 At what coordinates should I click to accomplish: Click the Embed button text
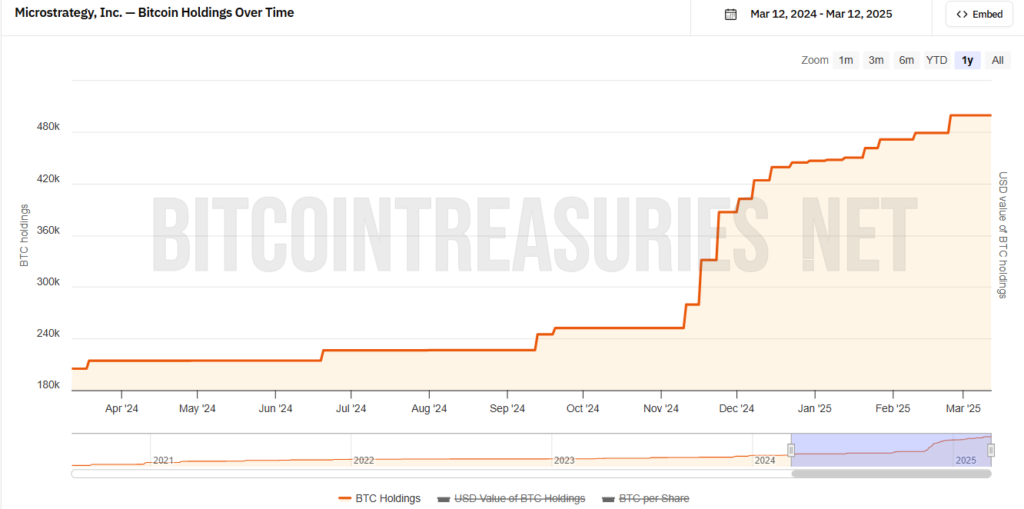[x=988, y=14]
